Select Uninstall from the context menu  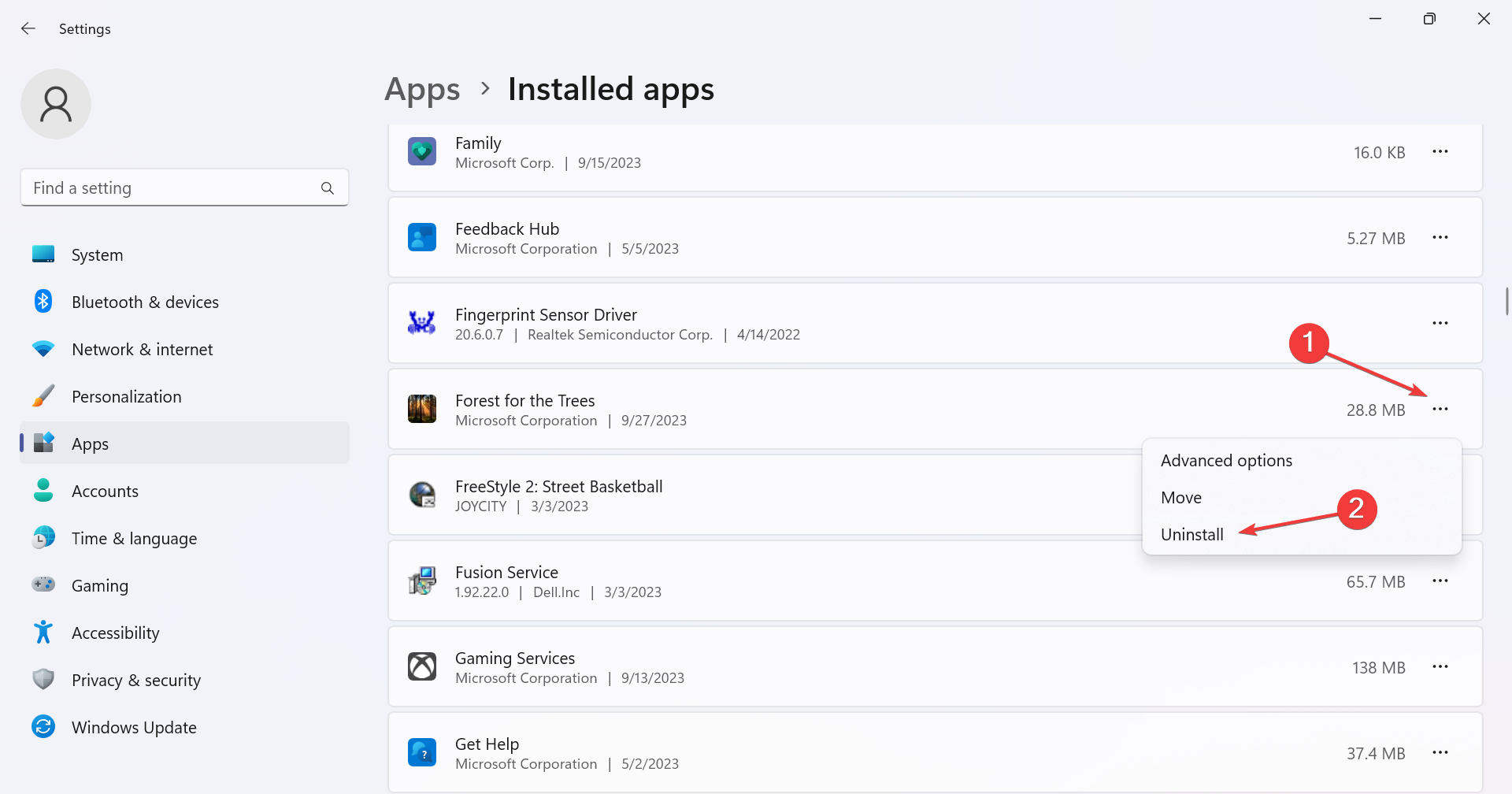1191,534
